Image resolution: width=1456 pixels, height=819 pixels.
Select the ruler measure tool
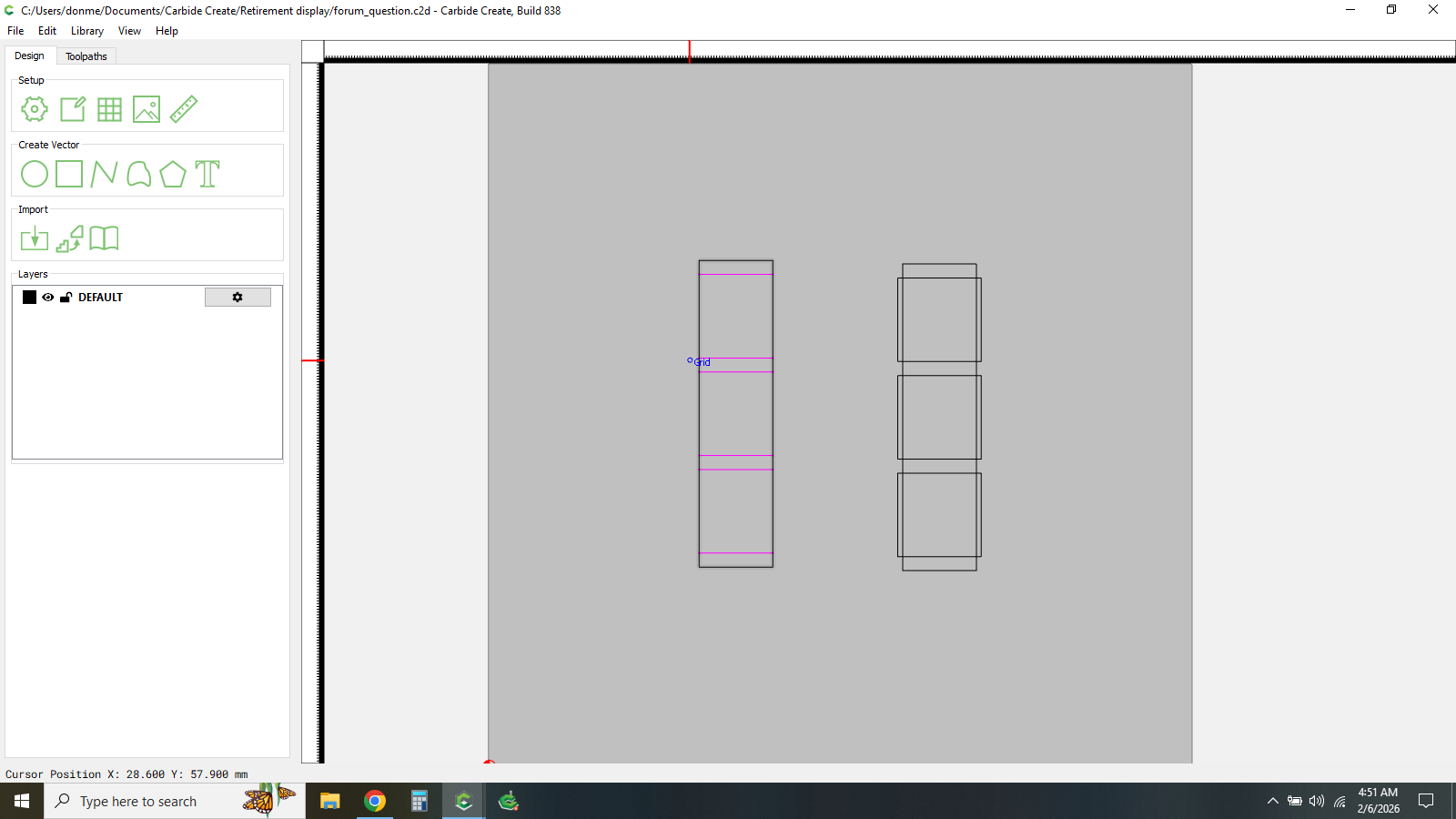click(184, 109)
